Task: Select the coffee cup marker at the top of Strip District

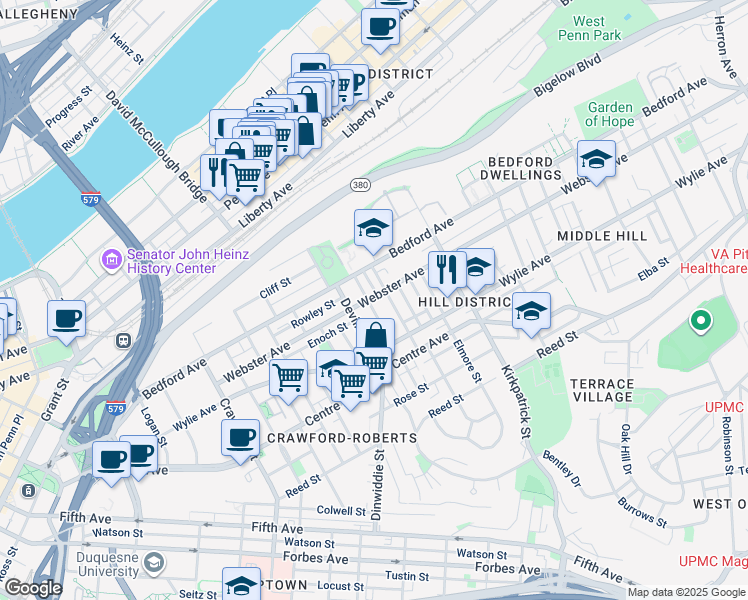Action: point(380,31)
